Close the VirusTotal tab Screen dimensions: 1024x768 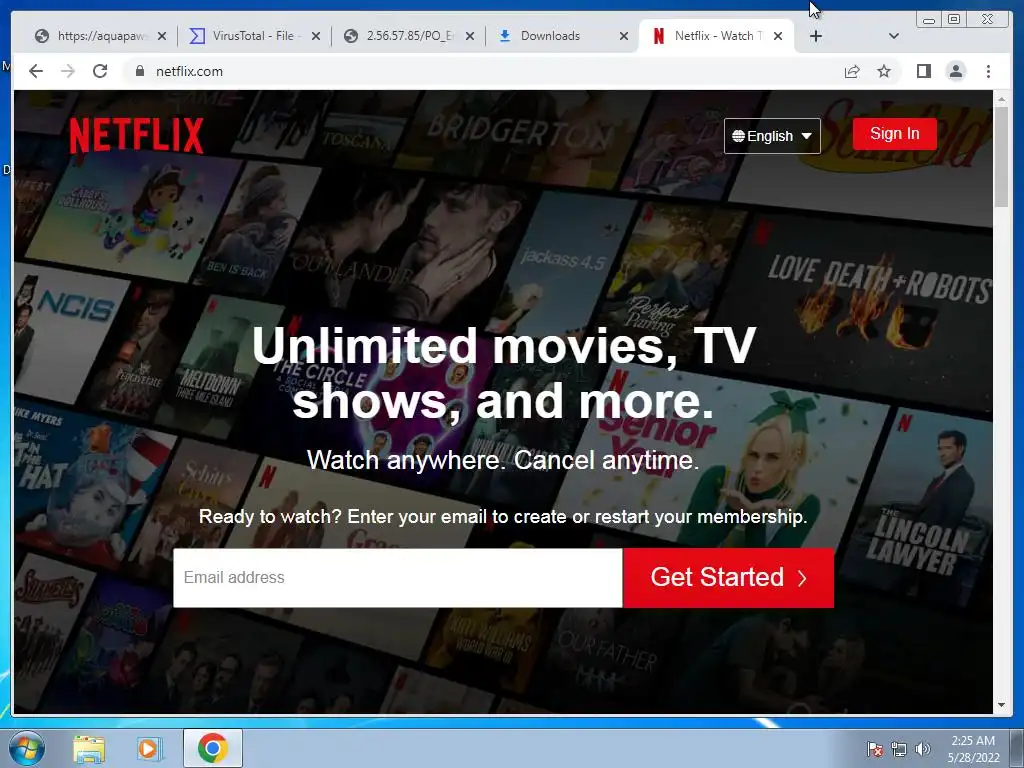(x=316, y=36)
